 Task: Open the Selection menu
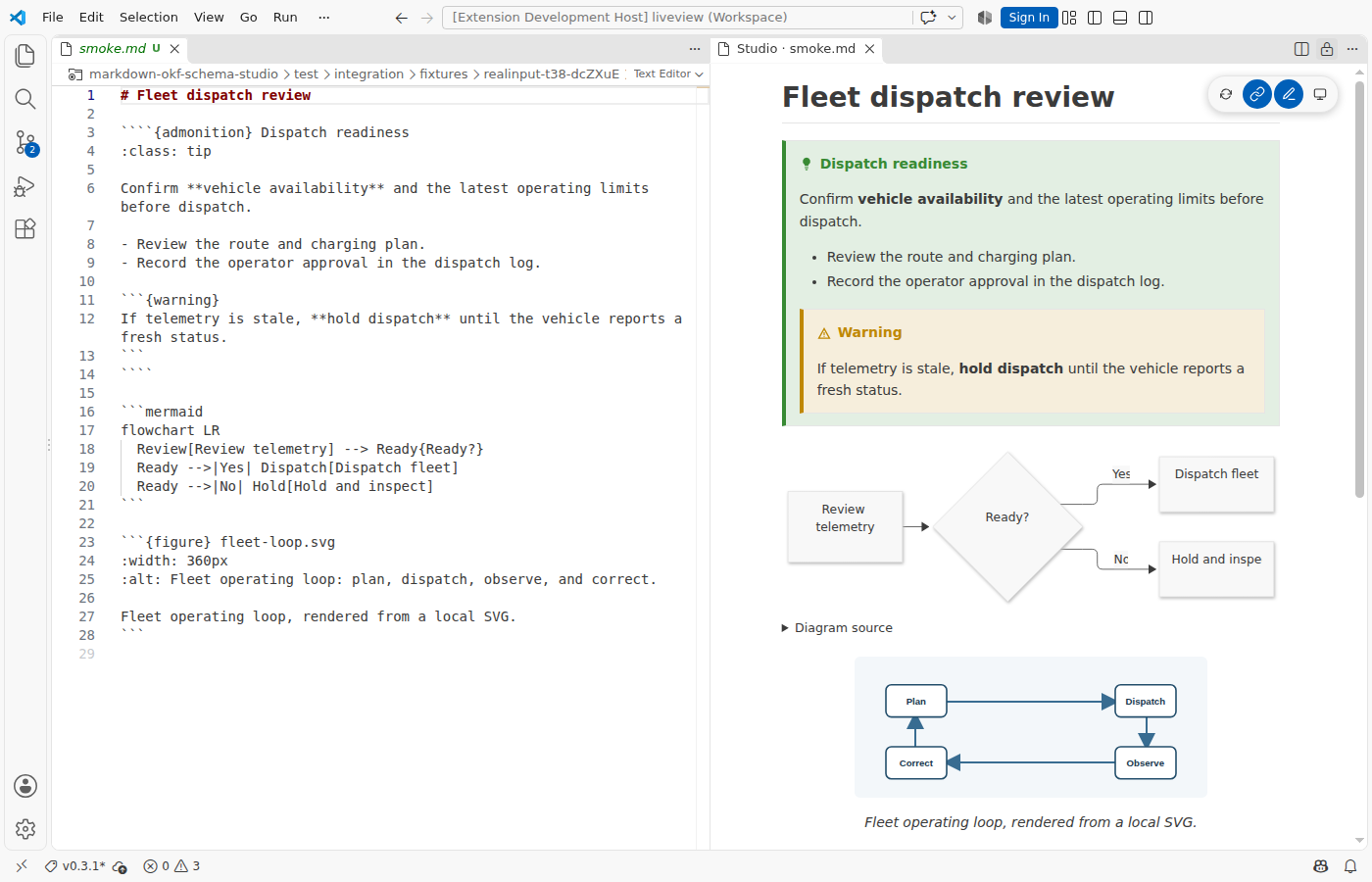149,18
